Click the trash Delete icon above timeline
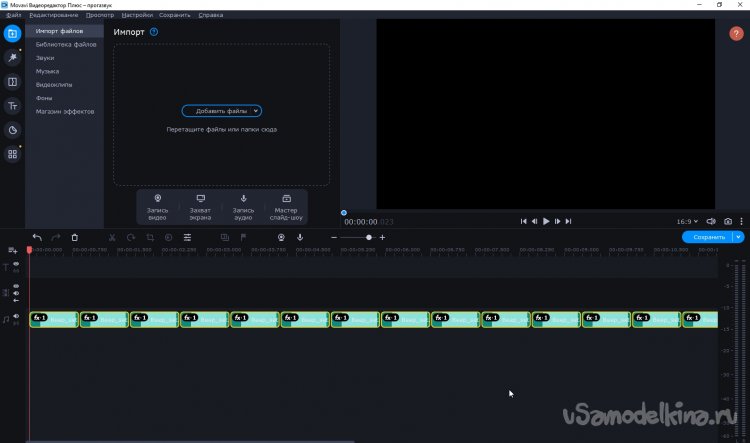The width and height of the screenshot is (750, 443). (x=75, y=237)
